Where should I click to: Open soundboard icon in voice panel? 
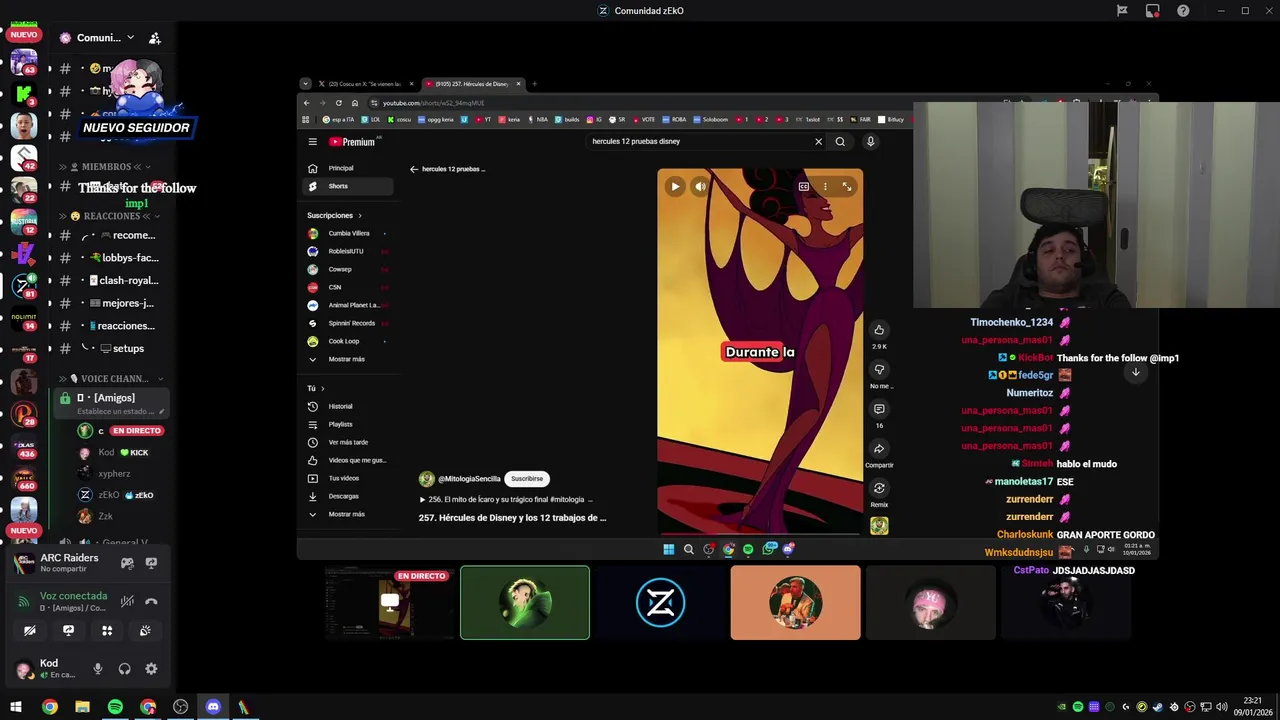145,631
